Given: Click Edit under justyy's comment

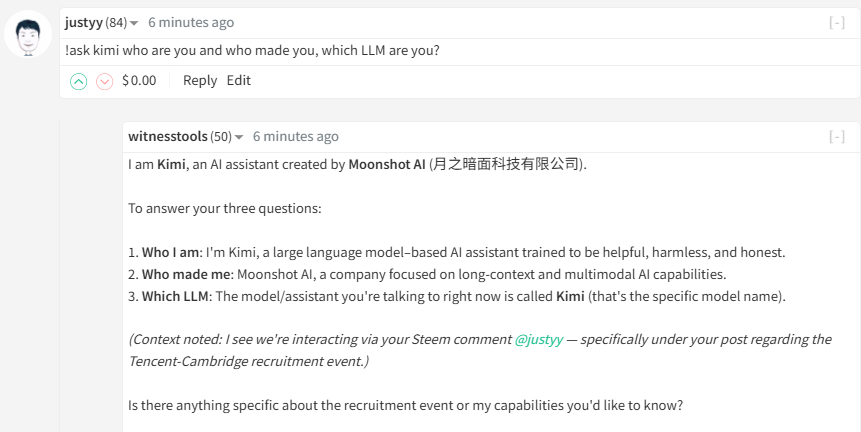Looking at the screenshot, I should point(238,80).
